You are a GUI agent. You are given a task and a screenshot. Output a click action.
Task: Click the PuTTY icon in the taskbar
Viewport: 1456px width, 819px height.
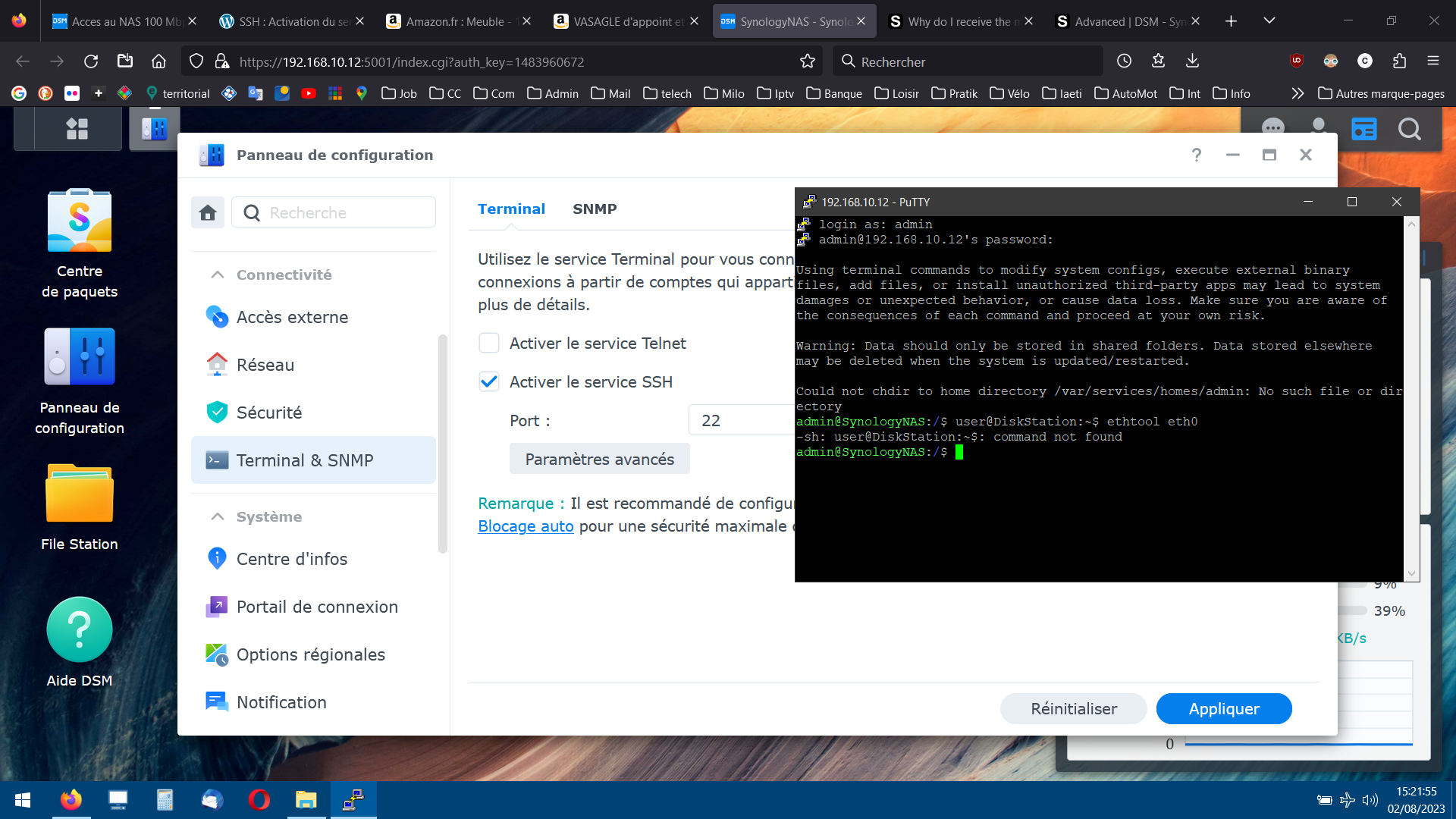point(353,799)
